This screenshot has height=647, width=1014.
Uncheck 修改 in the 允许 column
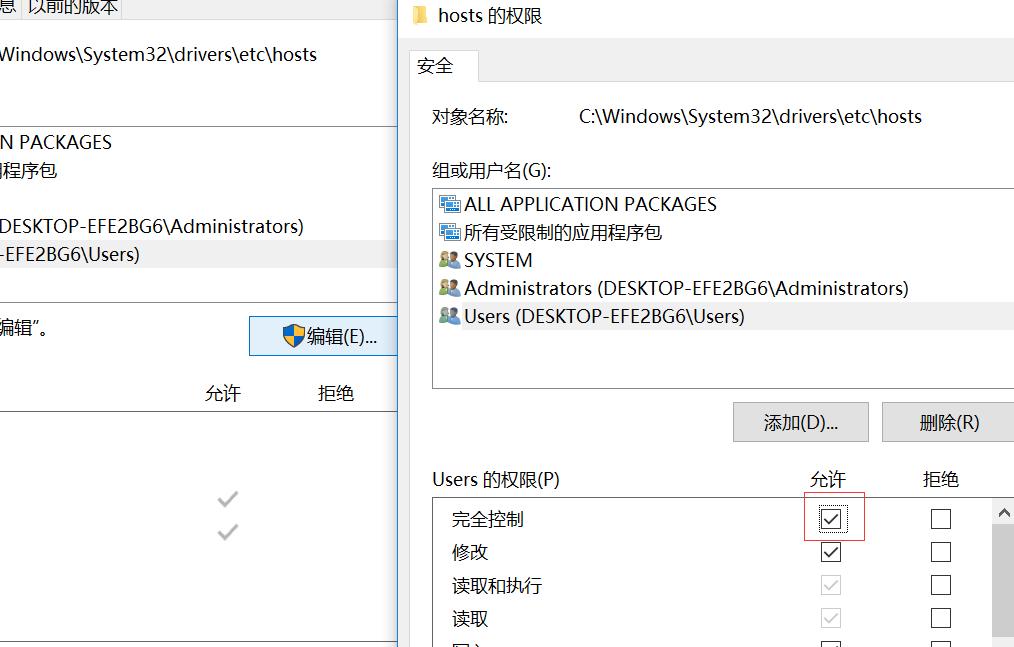(x=831, y=551)
